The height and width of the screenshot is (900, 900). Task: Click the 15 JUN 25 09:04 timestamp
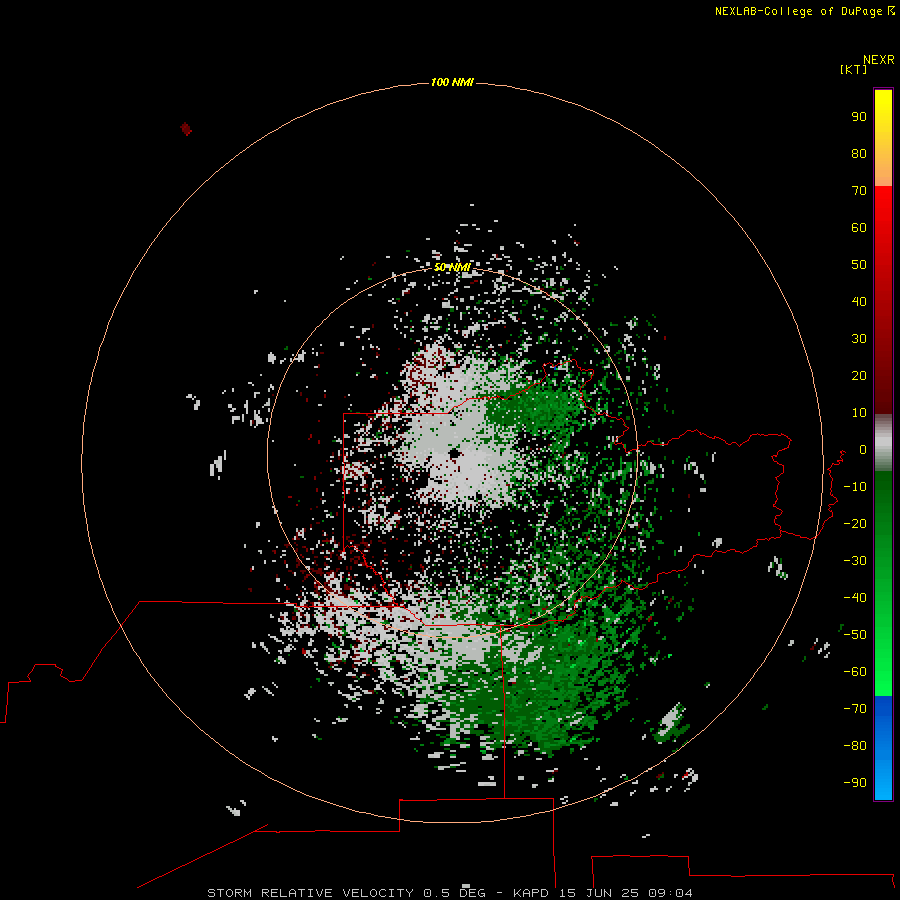[626, 893]
